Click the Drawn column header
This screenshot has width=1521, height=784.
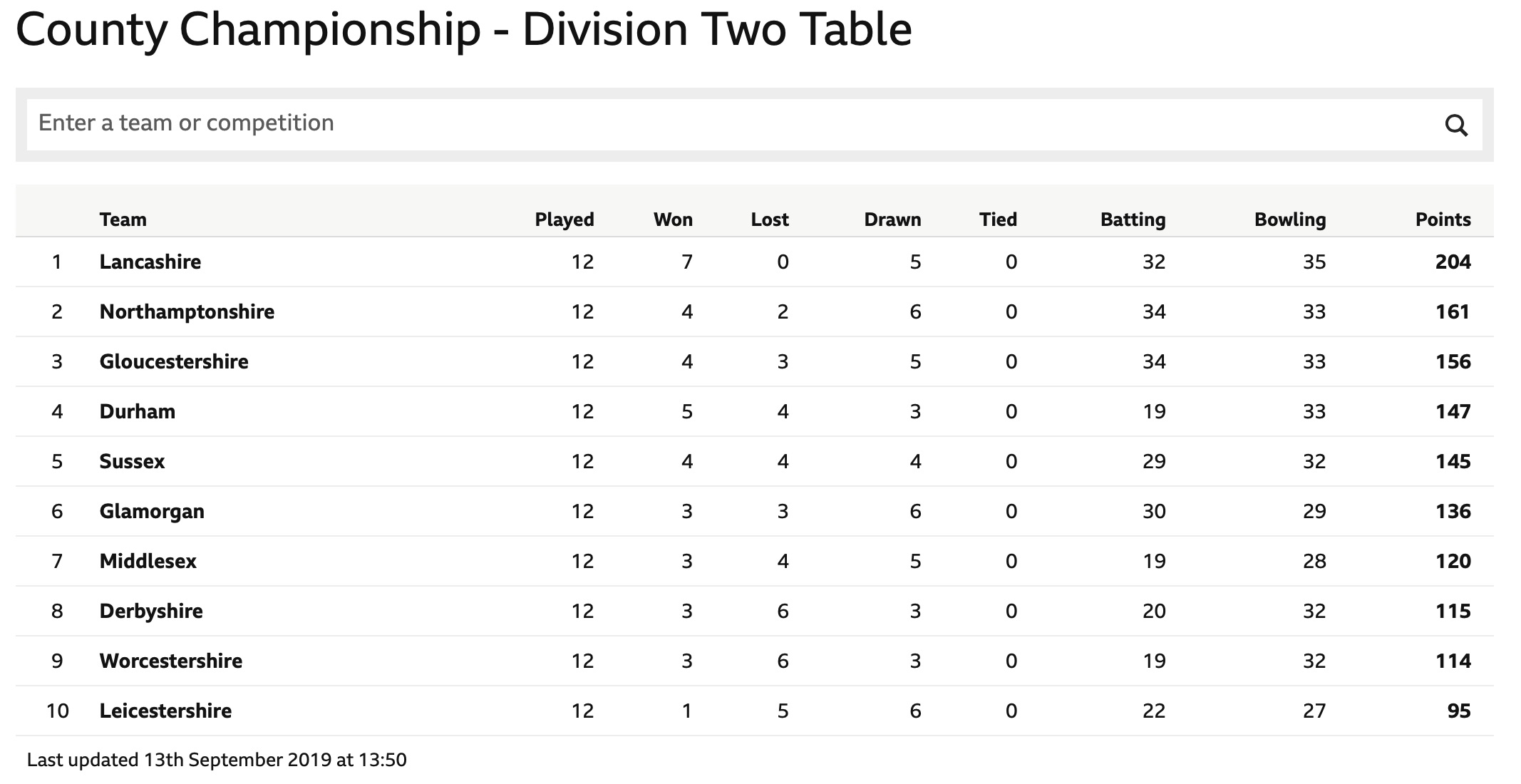[x=892, y=219]
